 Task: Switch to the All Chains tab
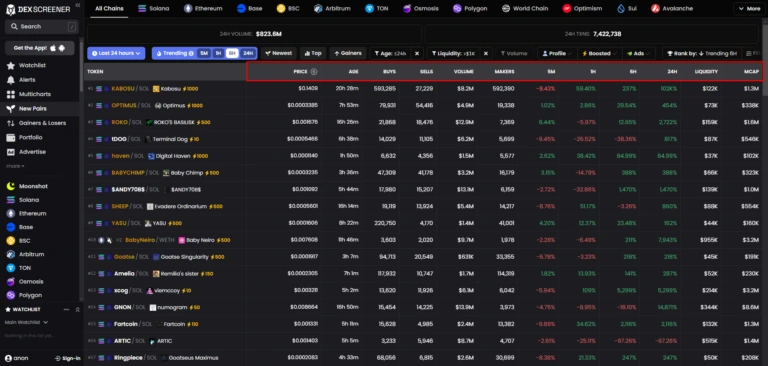(109, 8)
